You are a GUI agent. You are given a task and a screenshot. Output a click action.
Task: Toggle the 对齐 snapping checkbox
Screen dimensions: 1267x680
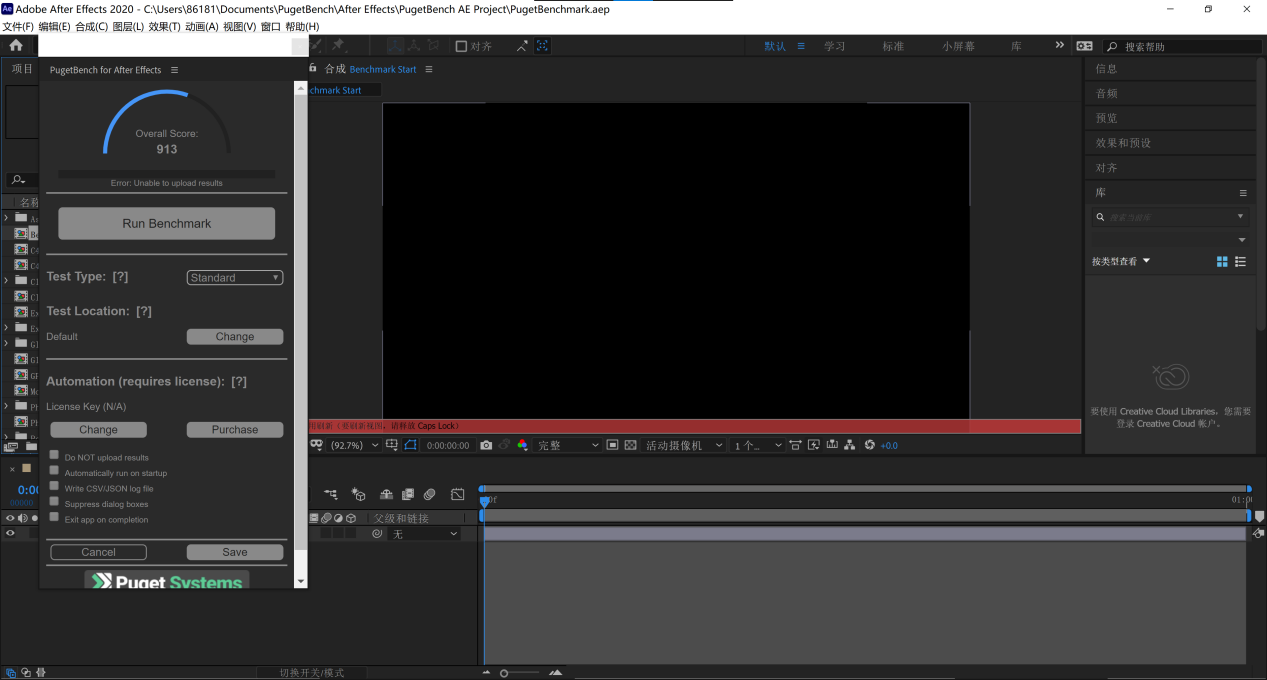(461, 46)
